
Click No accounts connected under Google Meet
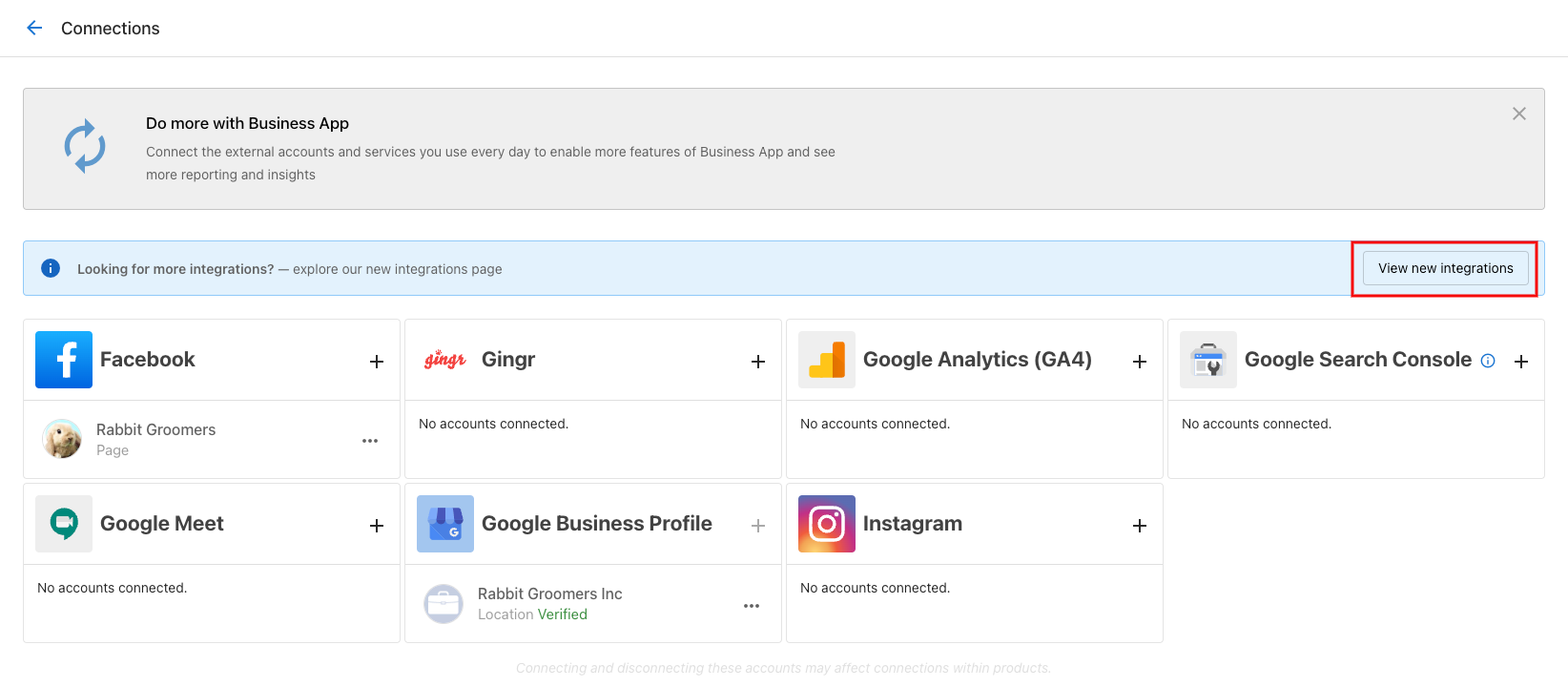[x=113, y=588]
